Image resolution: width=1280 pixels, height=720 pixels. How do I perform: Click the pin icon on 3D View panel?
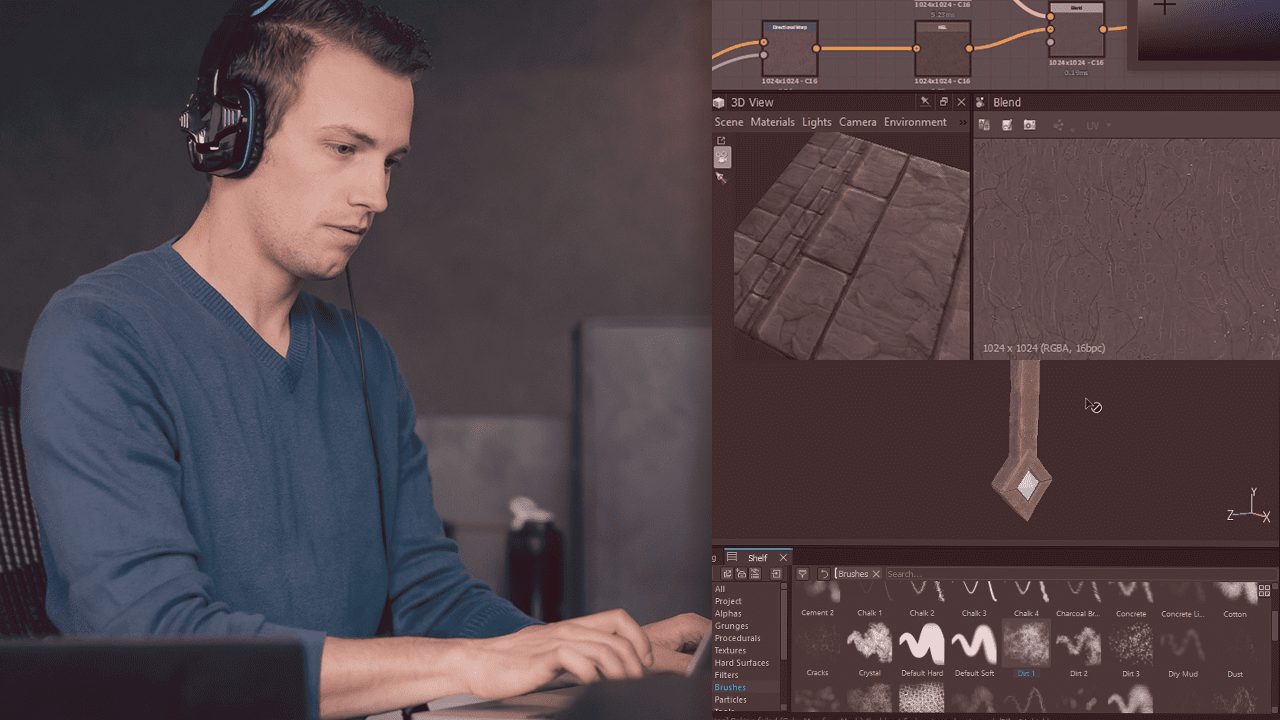click(925, 102)
